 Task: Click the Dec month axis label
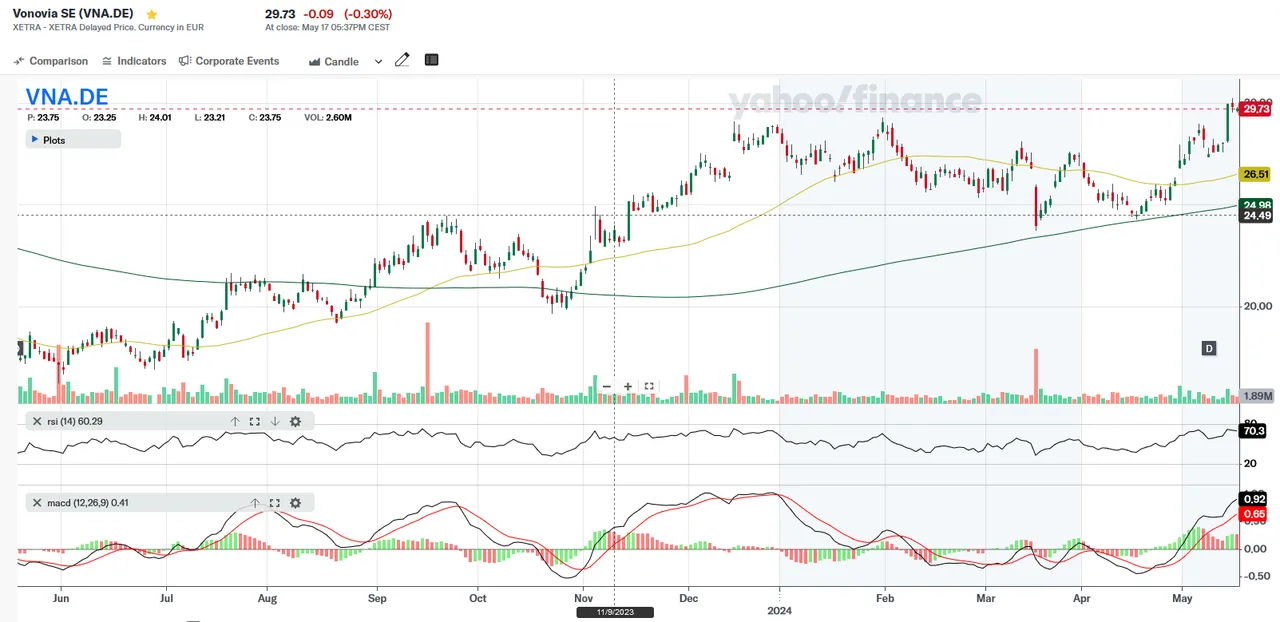689,598
